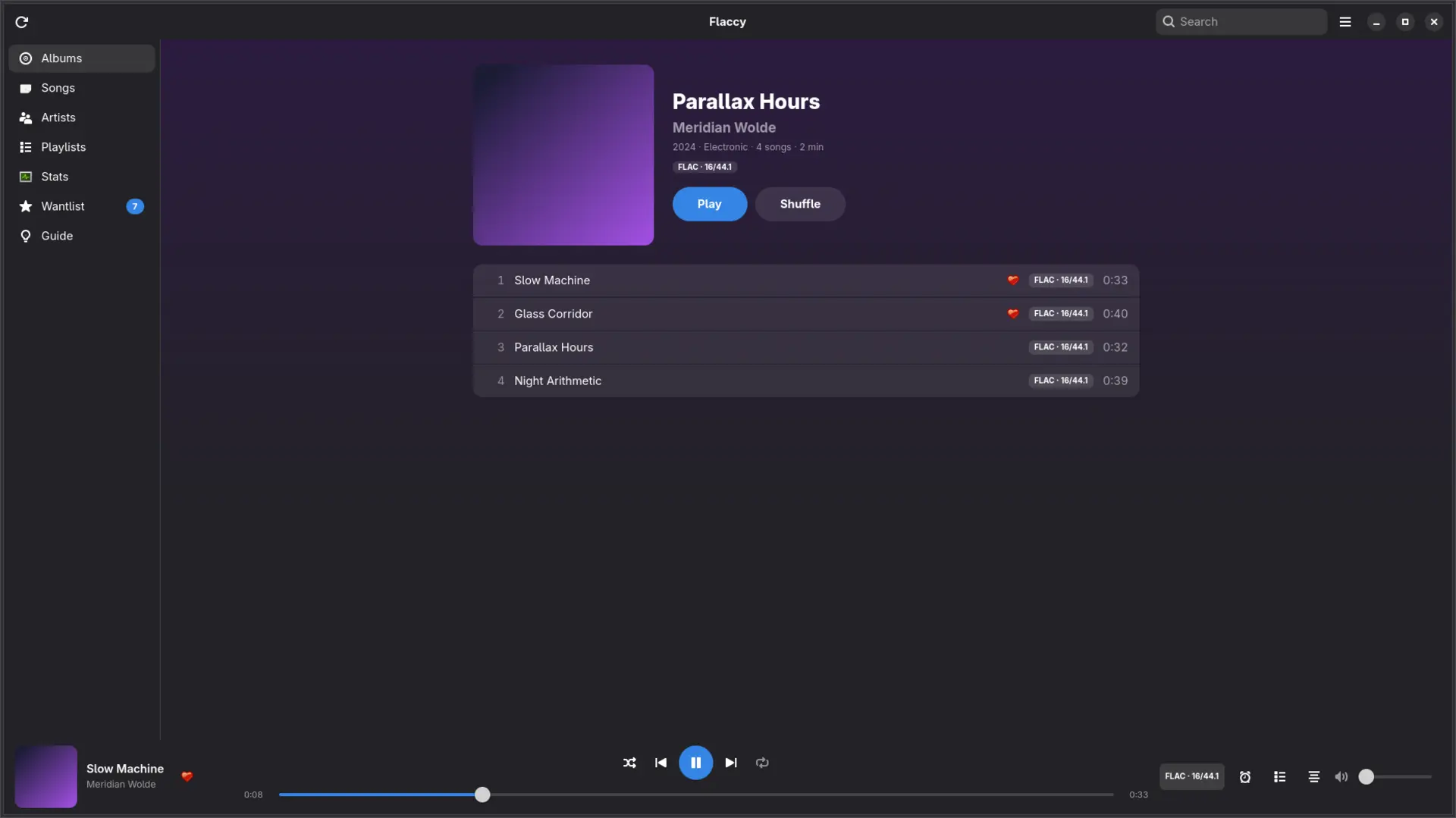Click the Parallax Hours album title heading
Image resolution: width=1456 pixels, height=818 pixels.
point(746,102)
